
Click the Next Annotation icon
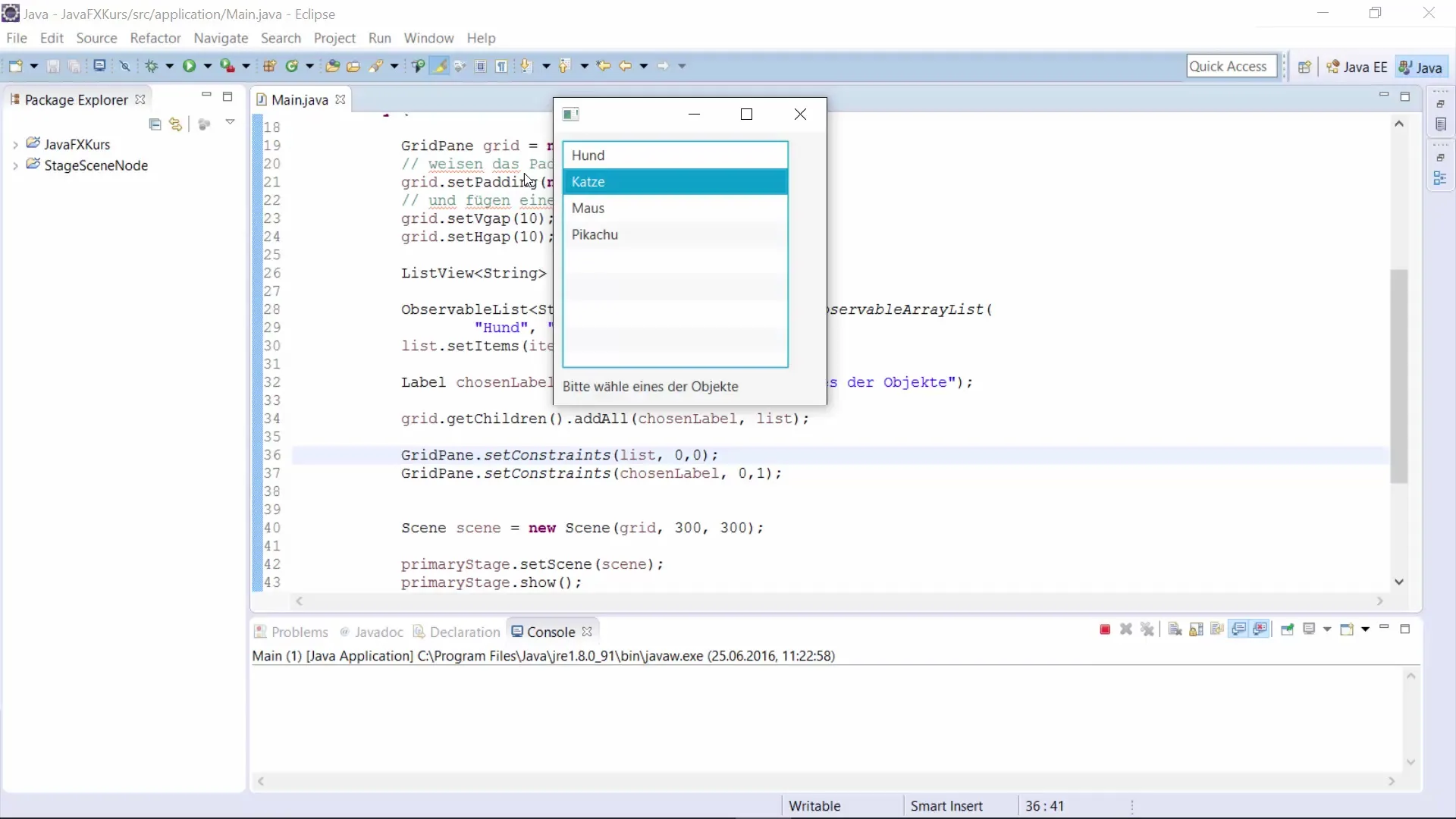pyautogui.click(x=527, y=66)
